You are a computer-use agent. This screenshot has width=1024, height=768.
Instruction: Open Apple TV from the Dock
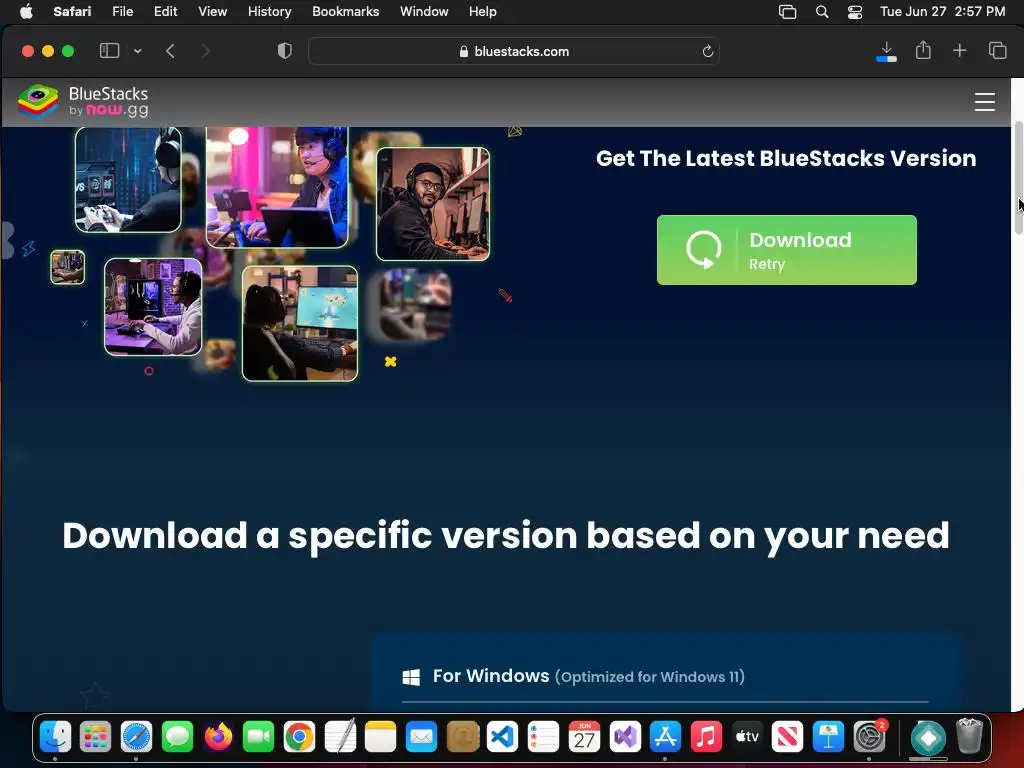tap(747, 737)
